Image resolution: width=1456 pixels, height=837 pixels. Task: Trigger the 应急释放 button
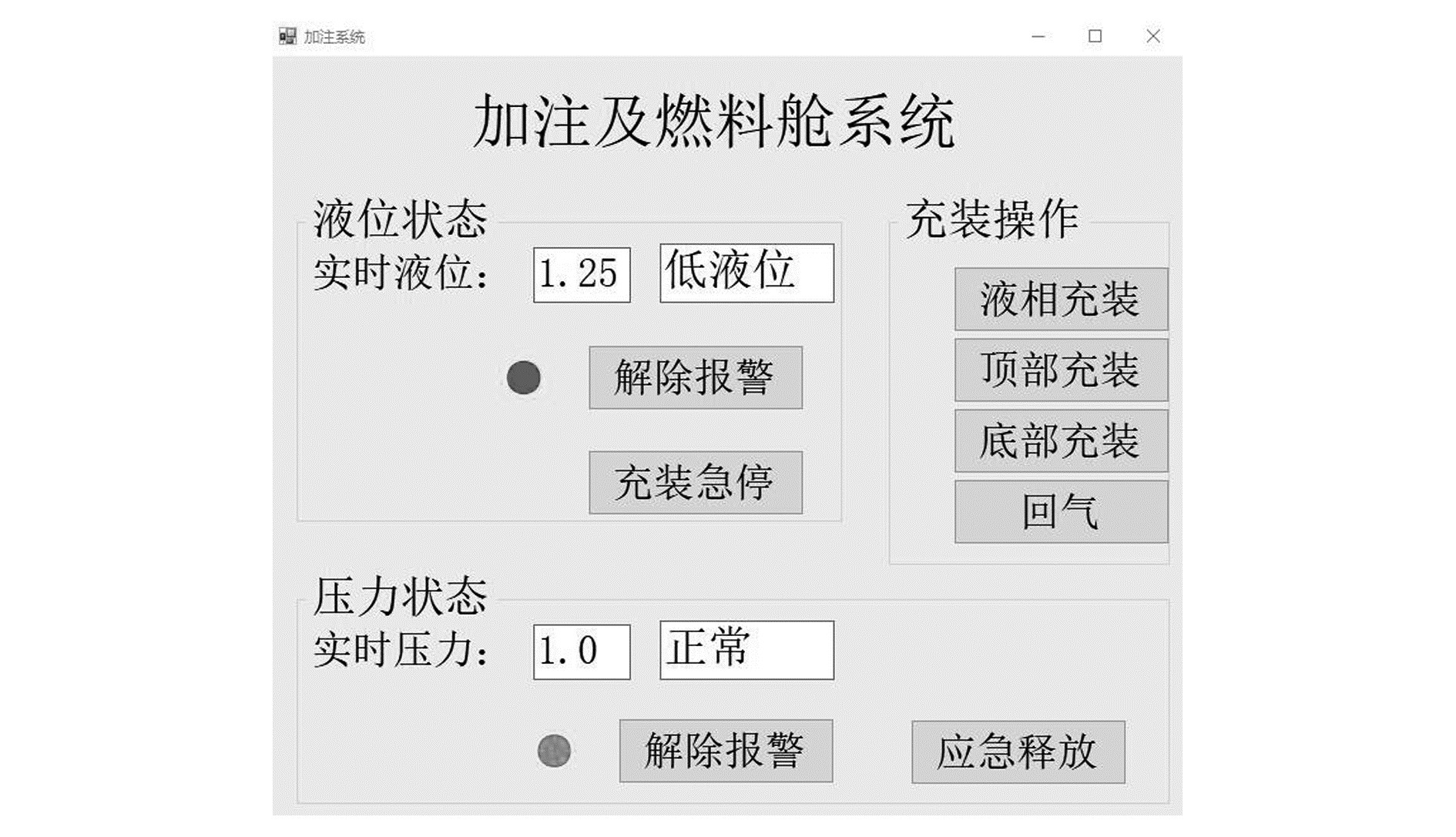point(1018,752)
